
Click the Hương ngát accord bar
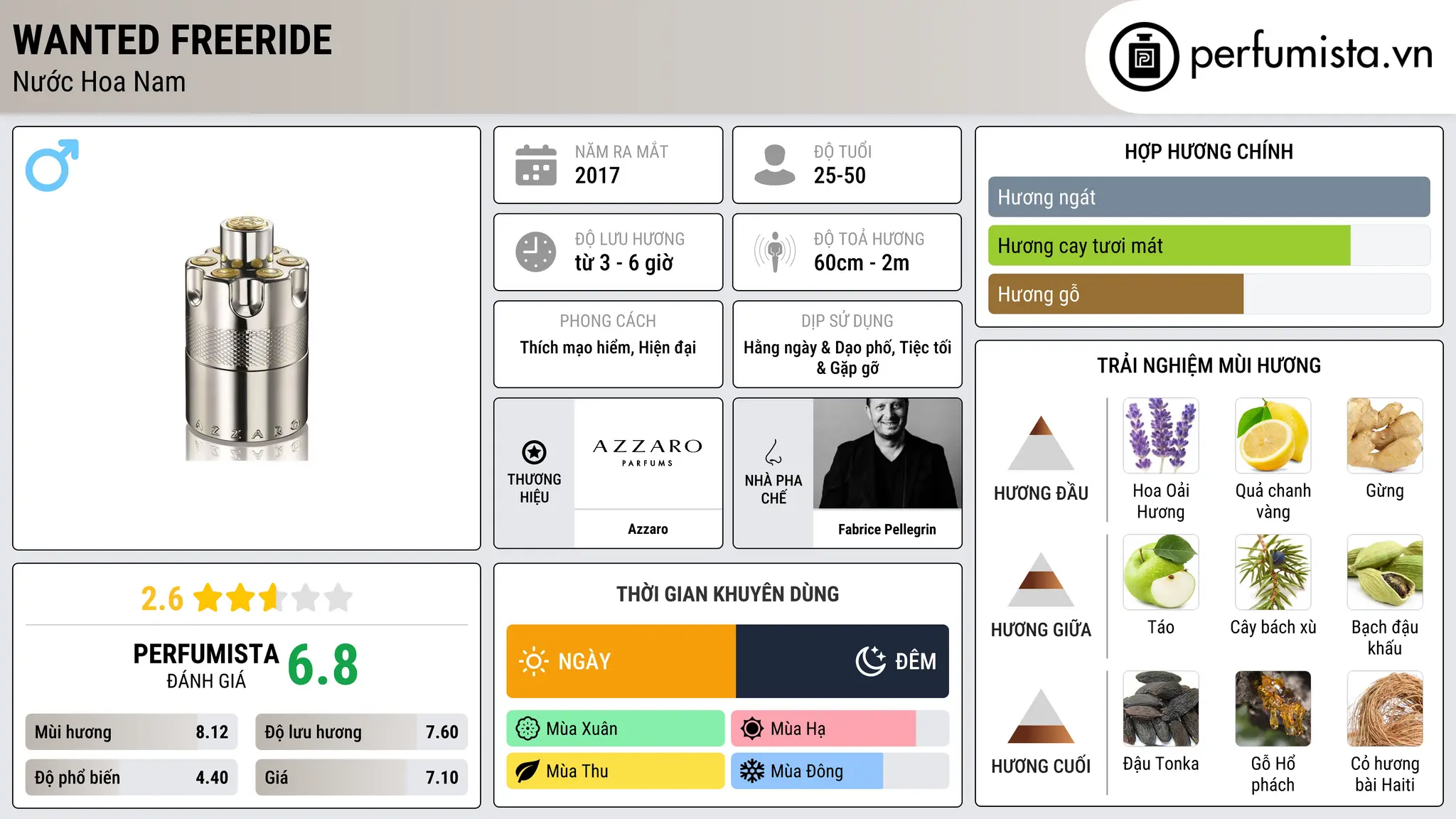pyautogui.click(x=1209, y=197)
